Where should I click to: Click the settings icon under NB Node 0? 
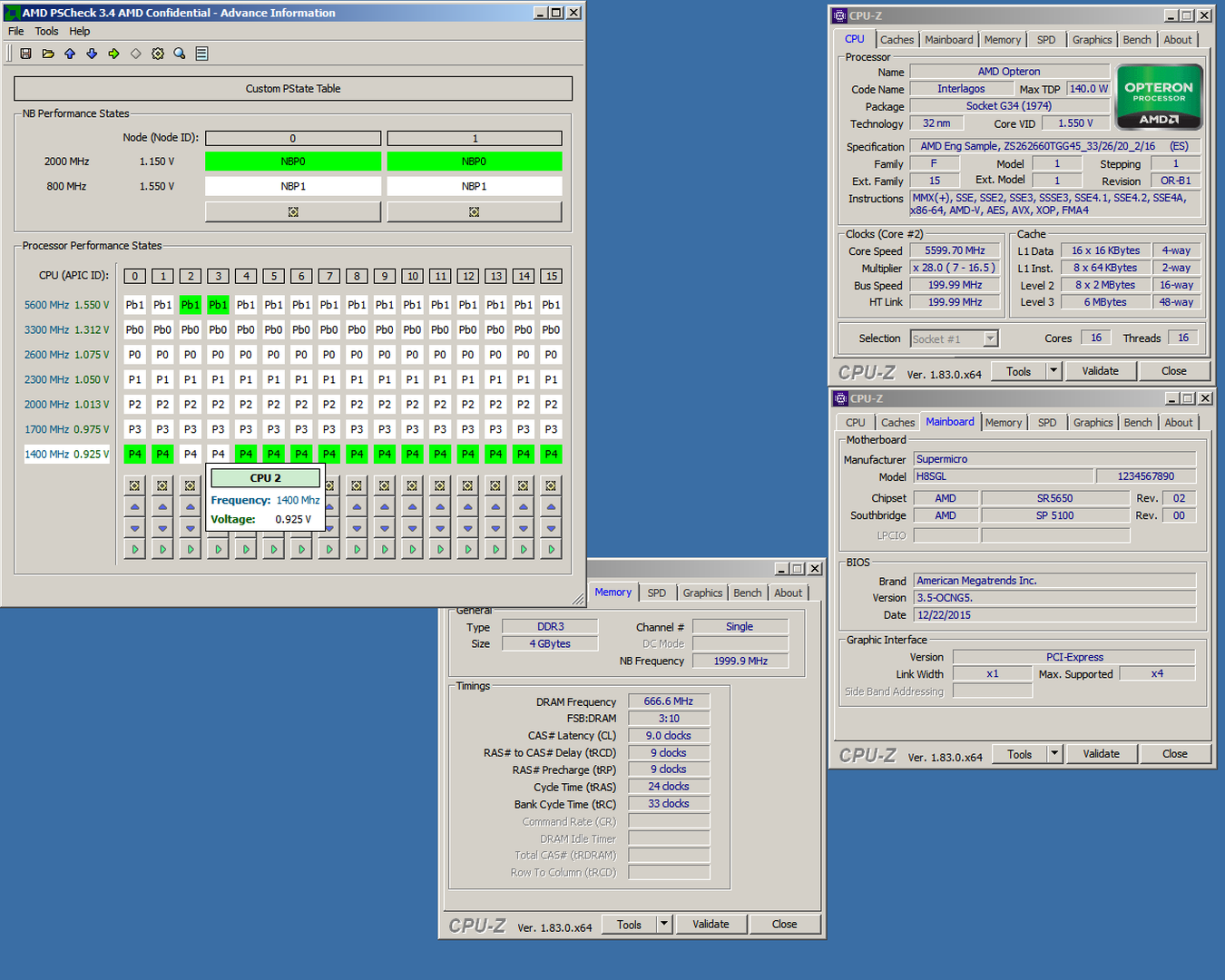coord(293,211)
